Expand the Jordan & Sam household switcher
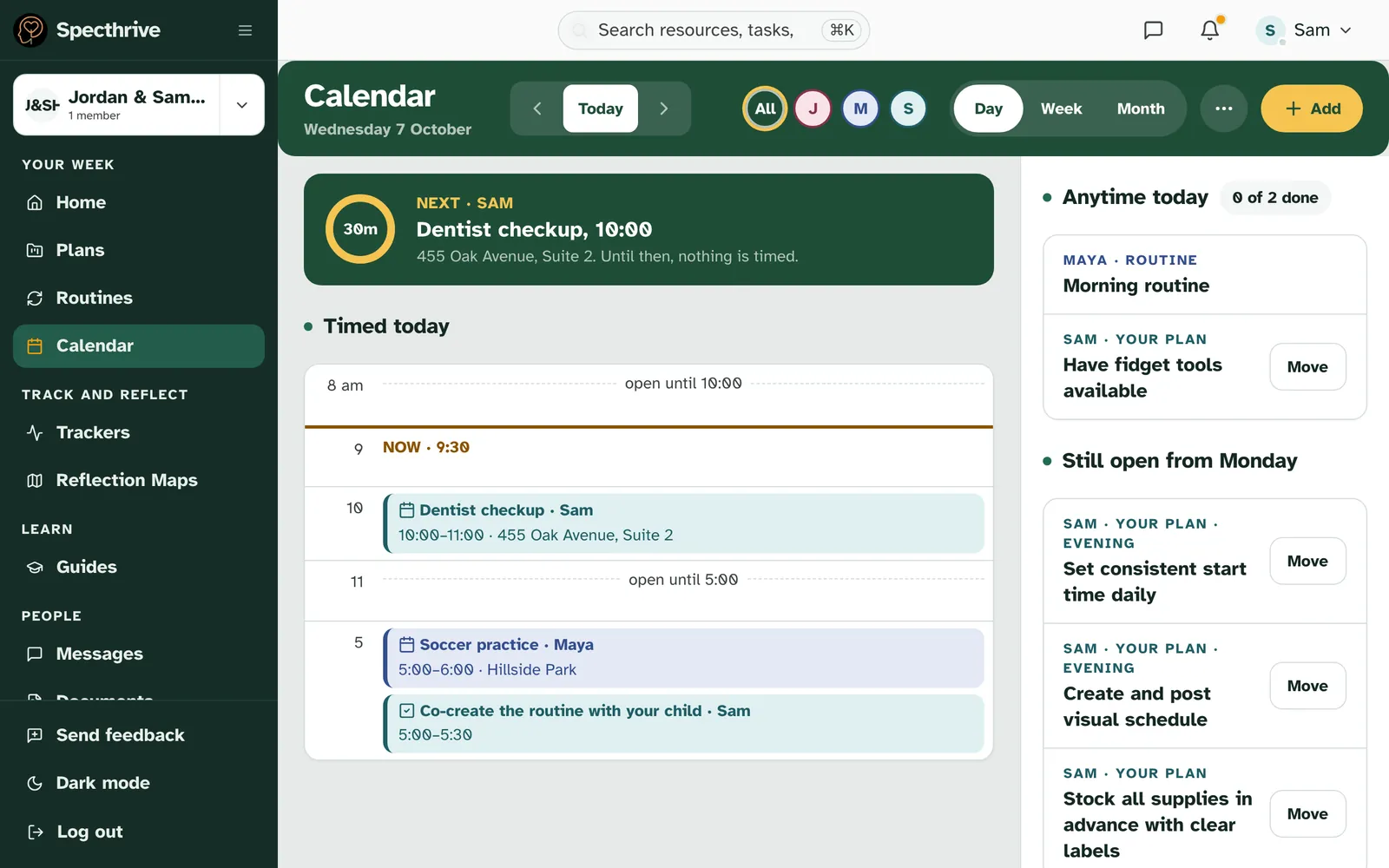Image resolution: width=1389 pixels, height=868 pixels. [x=242, y=105]
